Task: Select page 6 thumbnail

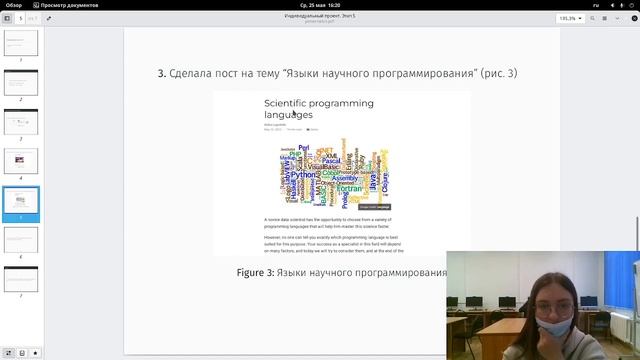Action: (x=21, y=240)
